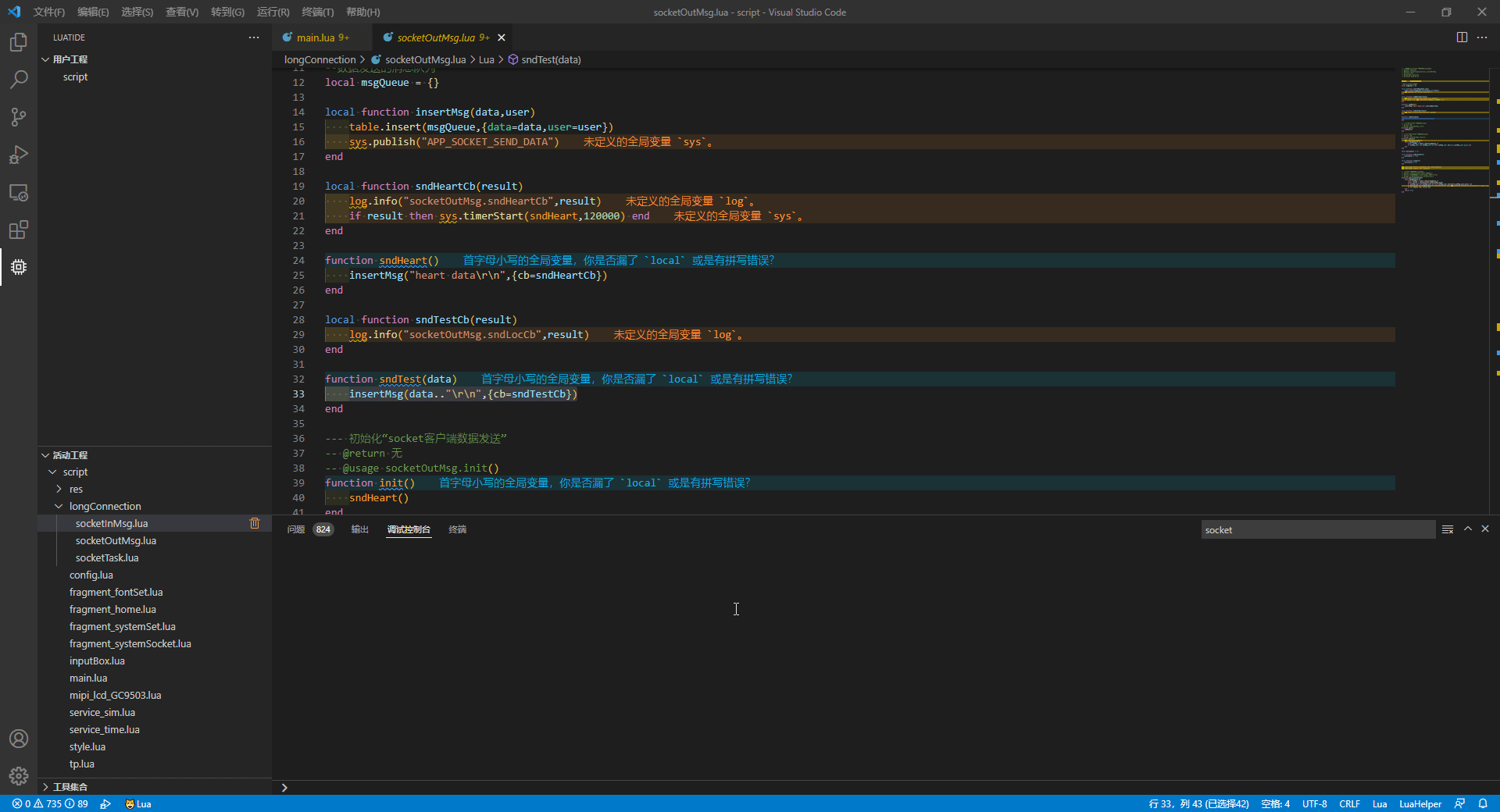Change encoding via UTF-8 status item
This screenshot has height=812, width=1500.
pyautogui.click(x=1314, y=803)
